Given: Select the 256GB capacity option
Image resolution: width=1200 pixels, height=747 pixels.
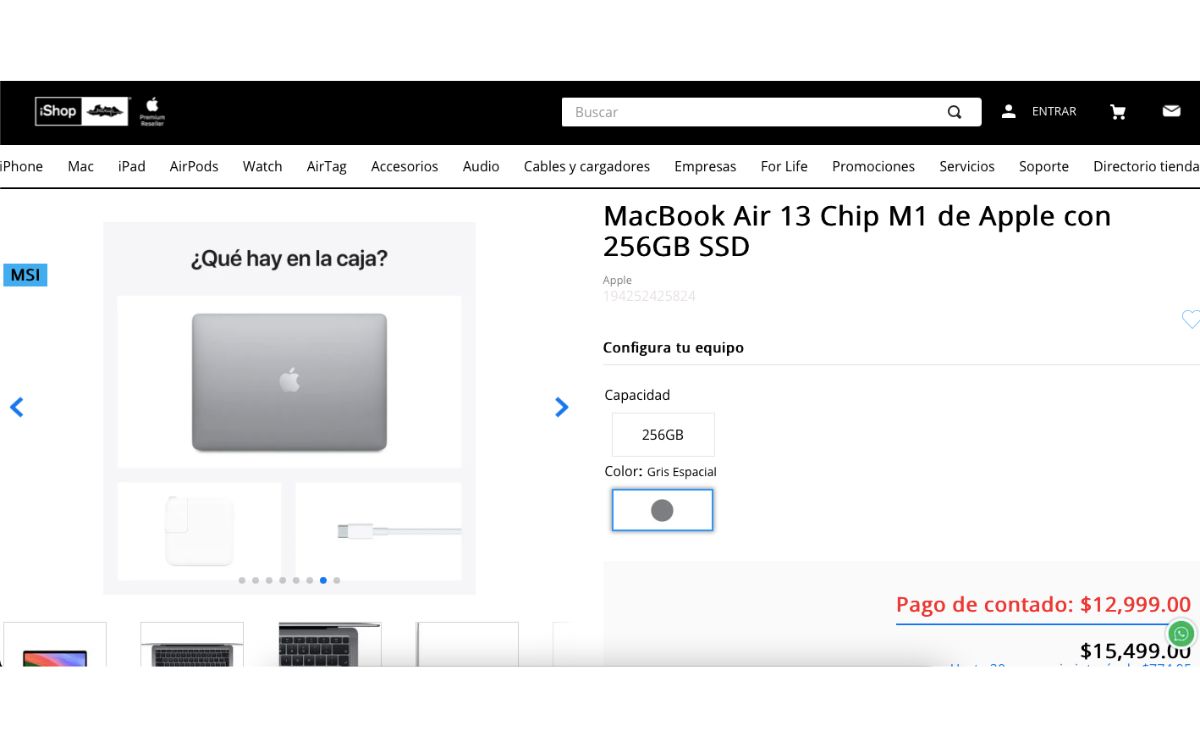Looking at the screenshot, I should point(663,435).
